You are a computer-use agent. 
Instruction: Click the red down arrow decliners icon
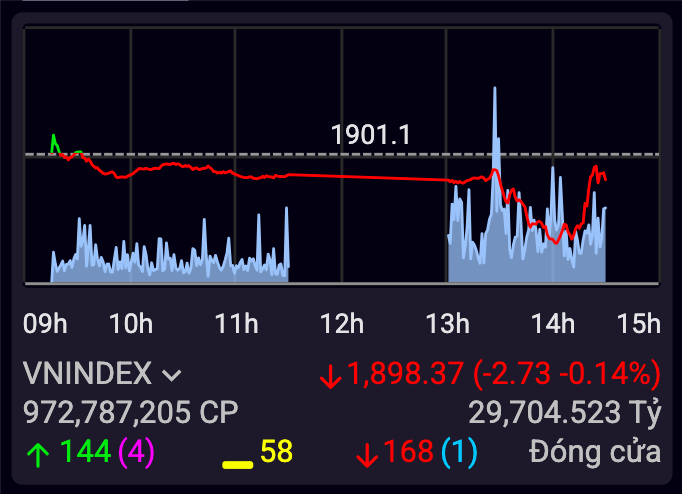[367, 455]
